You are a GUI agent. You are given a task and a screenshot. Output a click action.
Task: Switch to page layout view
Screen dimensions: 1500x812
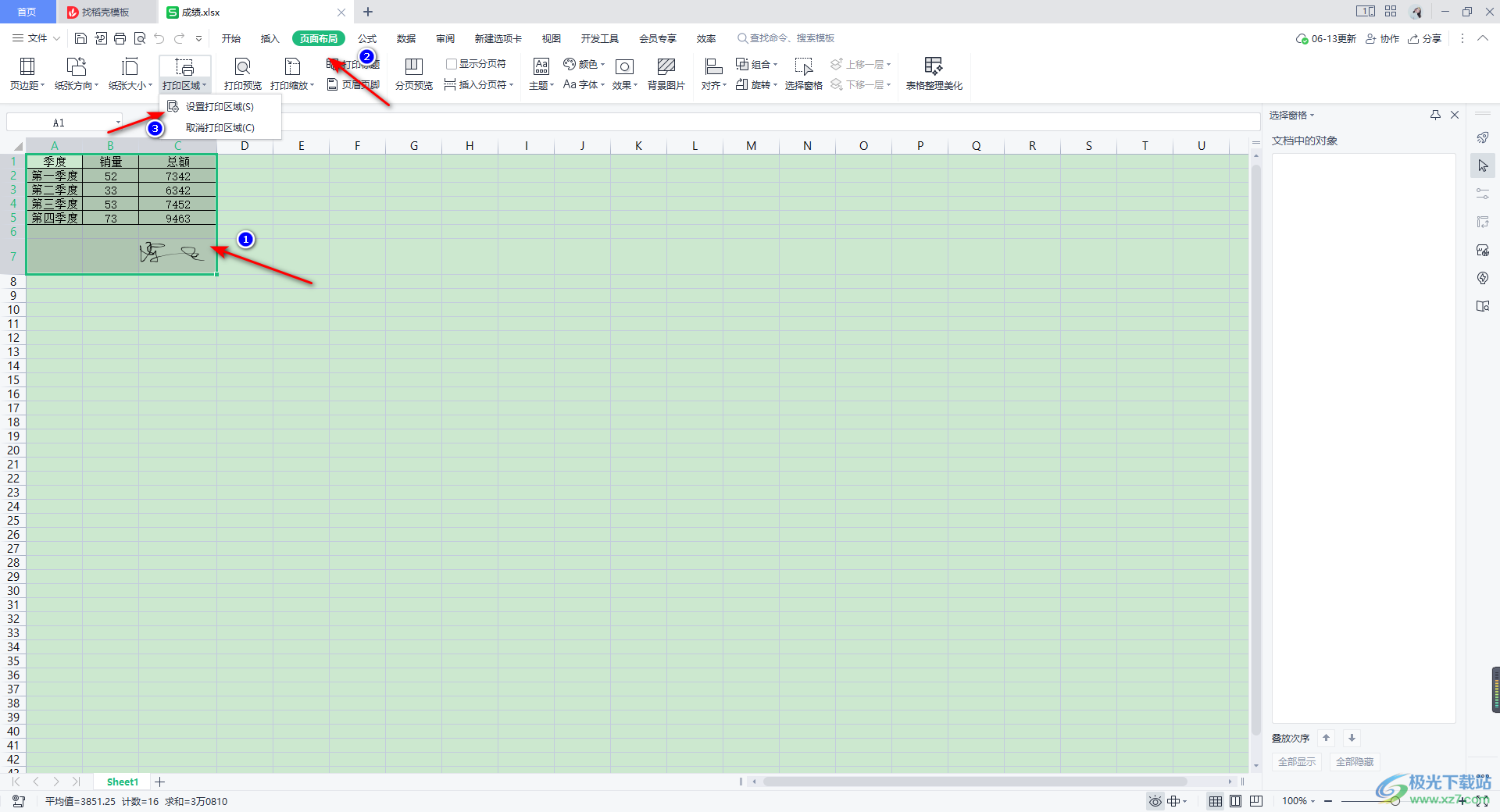[1235, 801]
